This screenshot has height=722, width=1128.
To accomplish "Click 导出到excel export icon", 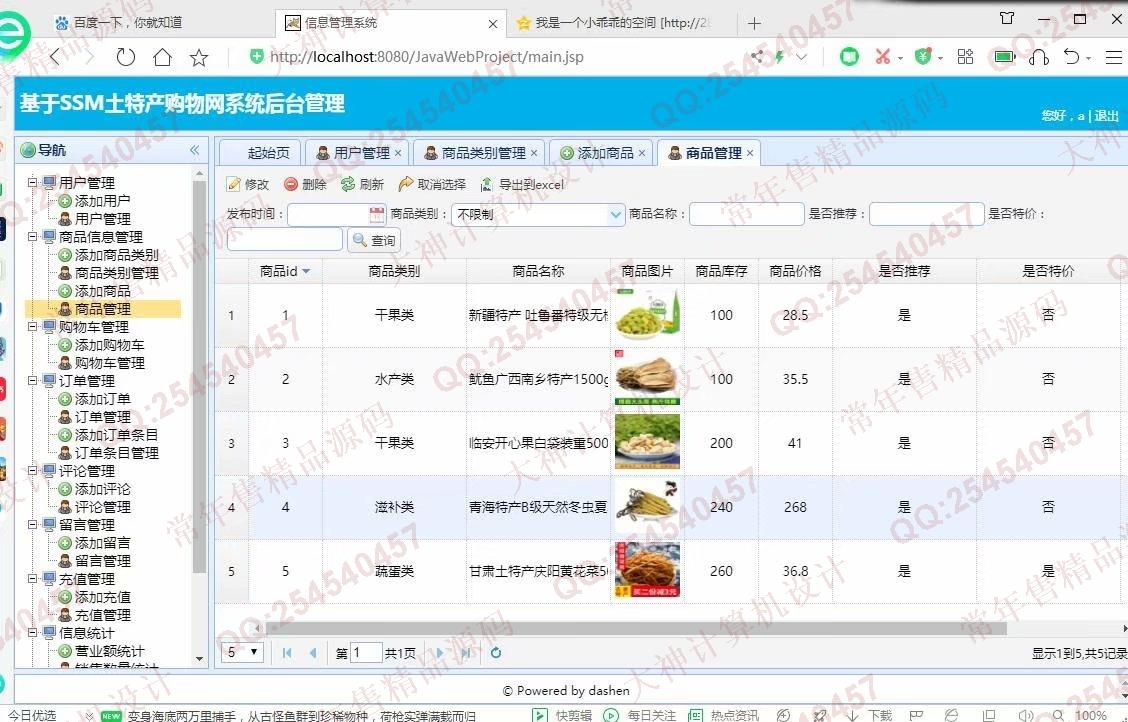I will click(x=487, y=184).
